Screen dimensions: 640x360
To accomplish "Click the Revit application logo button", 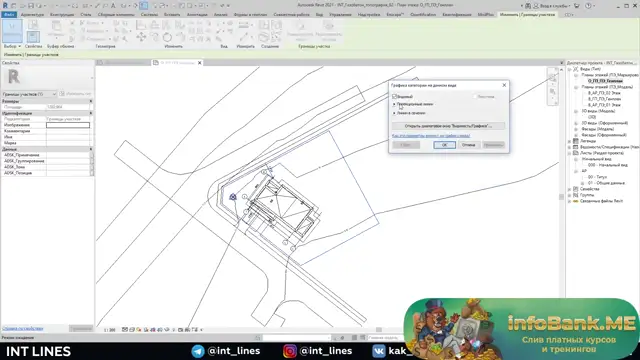I will click(x=5, y=5).
